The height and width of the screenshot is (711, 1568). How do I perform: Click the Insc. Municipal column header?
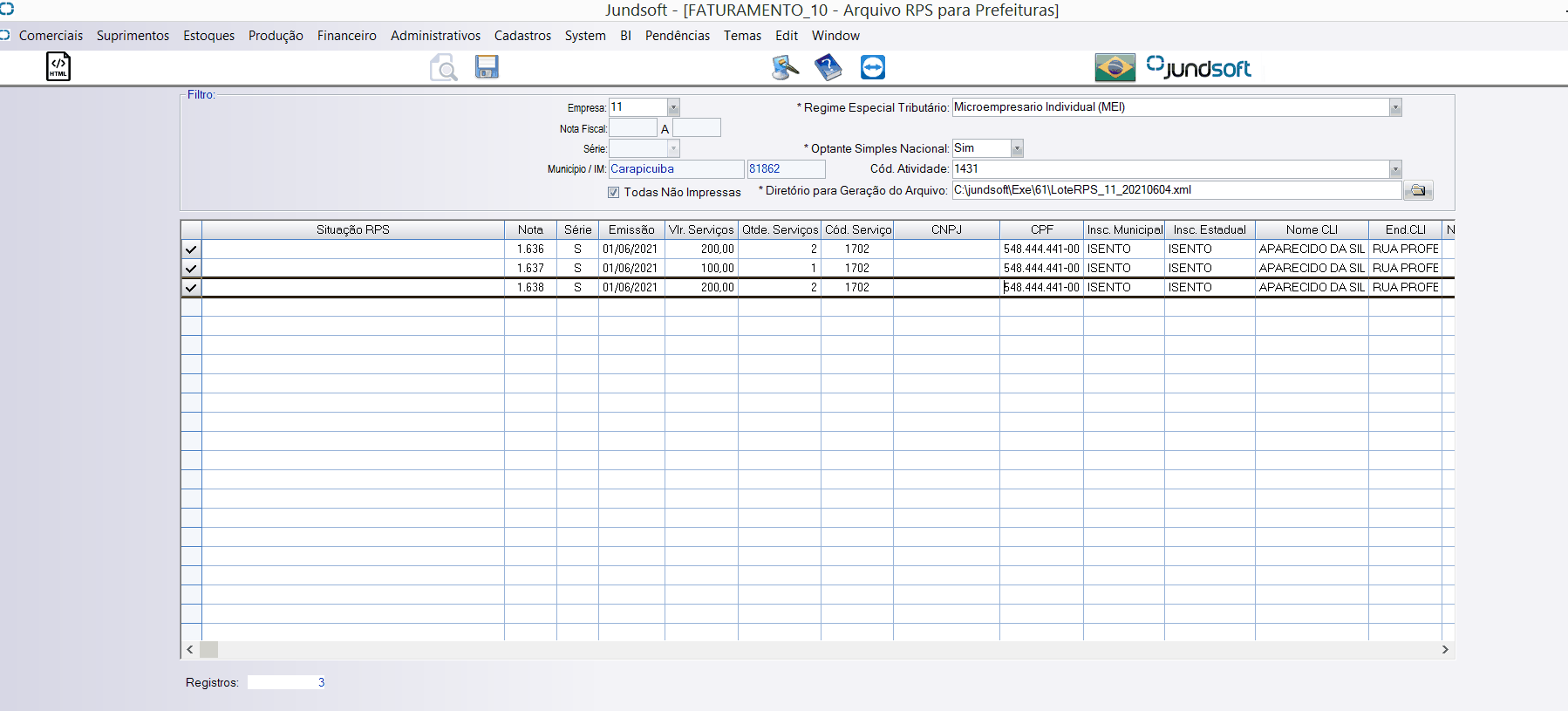(x=1124, y=230)
